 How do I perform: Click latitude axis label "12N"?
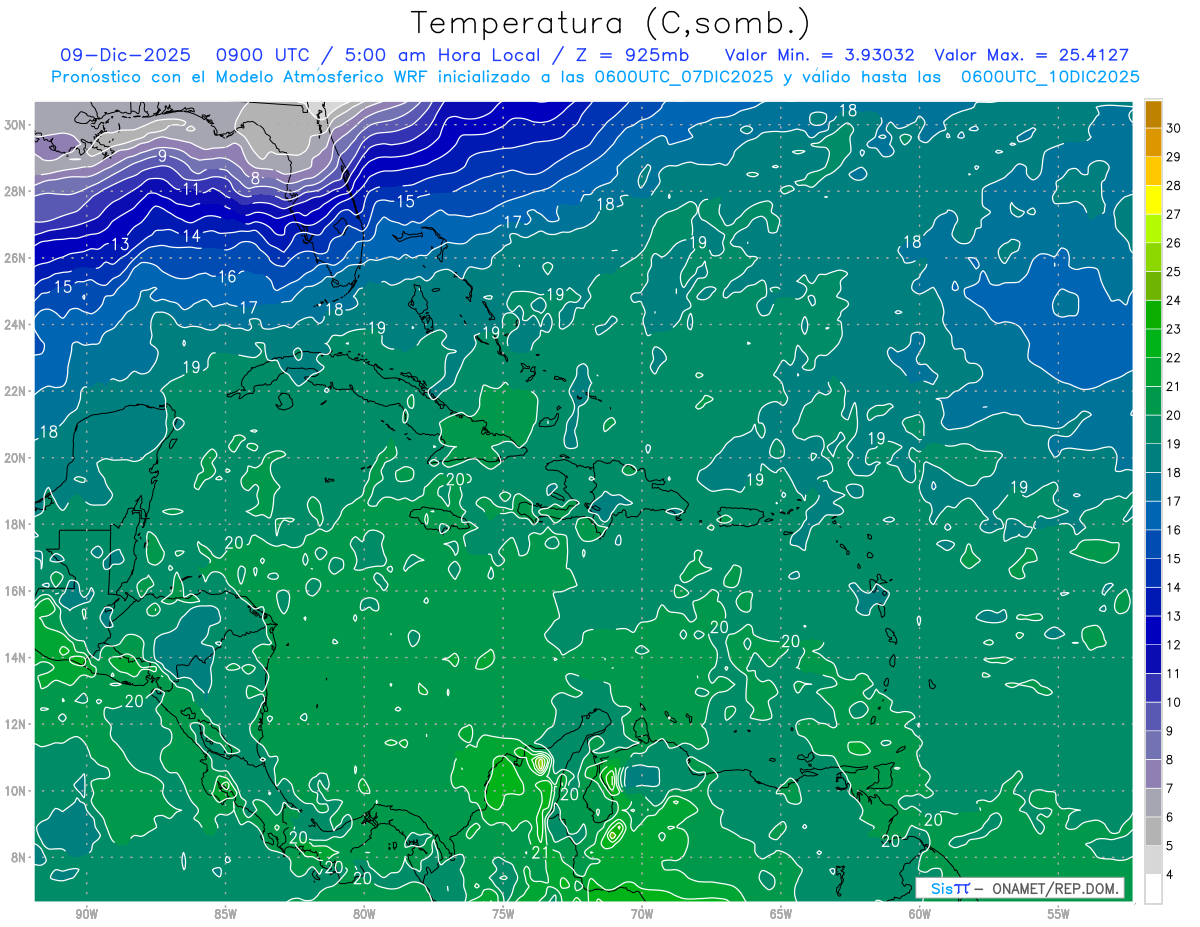tap(17, 724)
